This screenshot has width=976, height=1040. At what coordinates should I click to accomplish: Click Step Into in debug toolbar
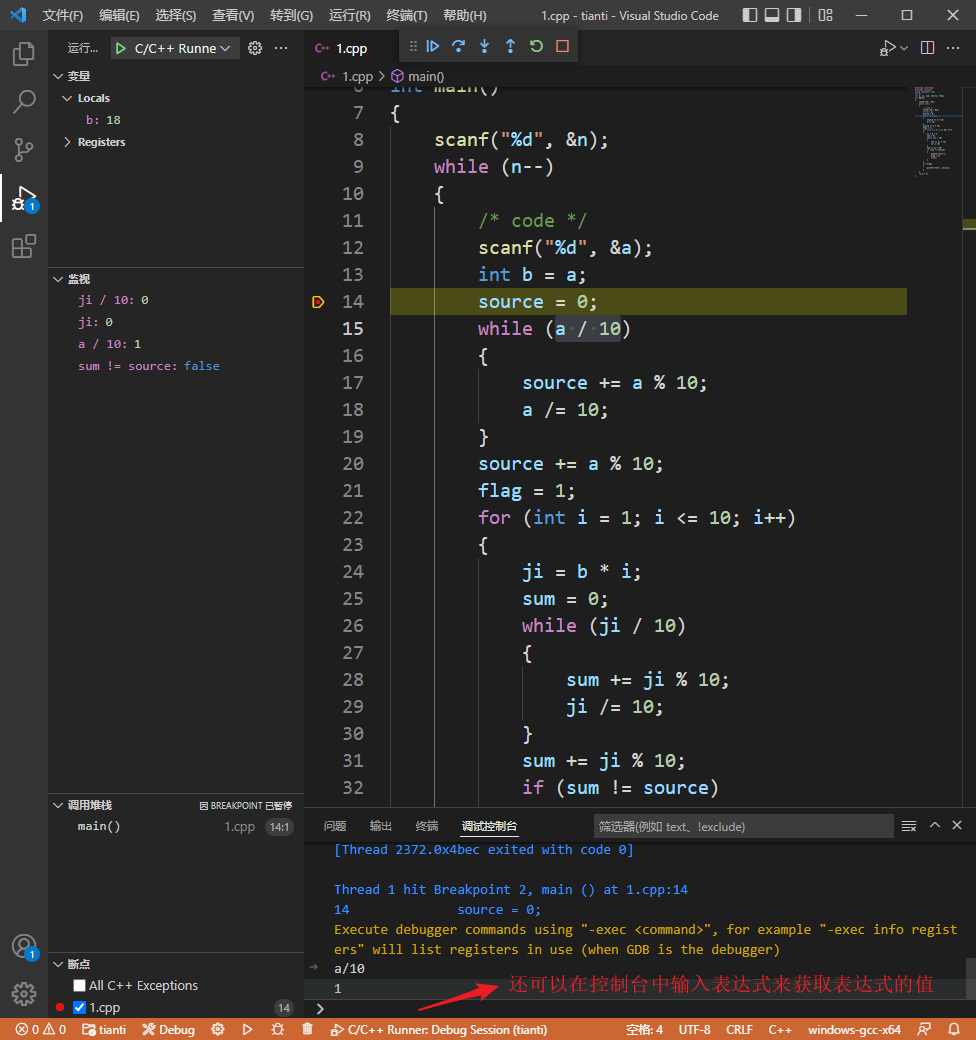[485, 46]
